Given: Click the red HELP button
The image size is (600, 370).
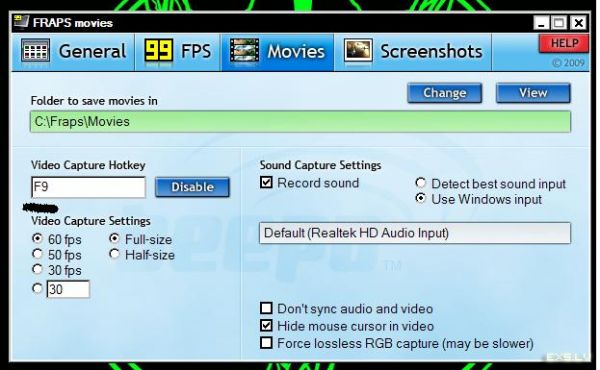Looking at the screenshot, I should click(564, 43).
